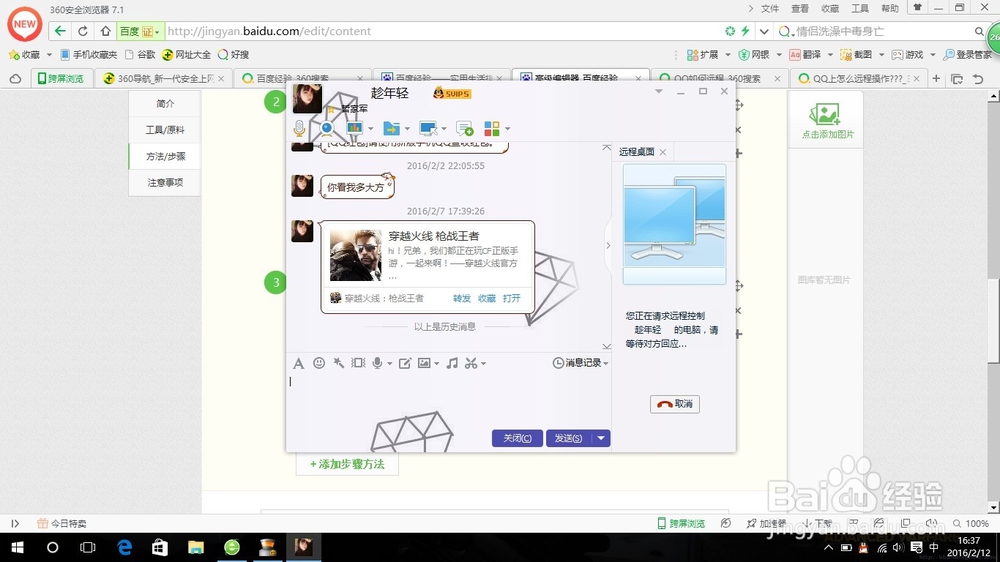Click the screenshot scissors icon
This screenshot has width=1000, height=562.
[471, 363]
